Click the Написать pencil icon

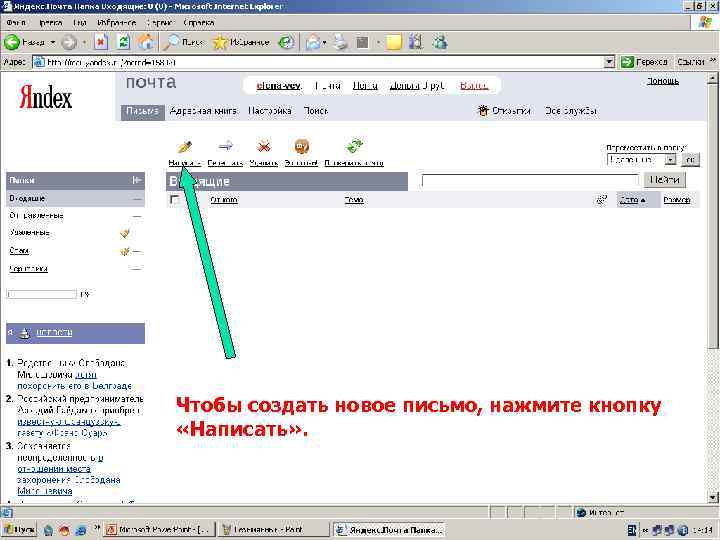point(185,146)
